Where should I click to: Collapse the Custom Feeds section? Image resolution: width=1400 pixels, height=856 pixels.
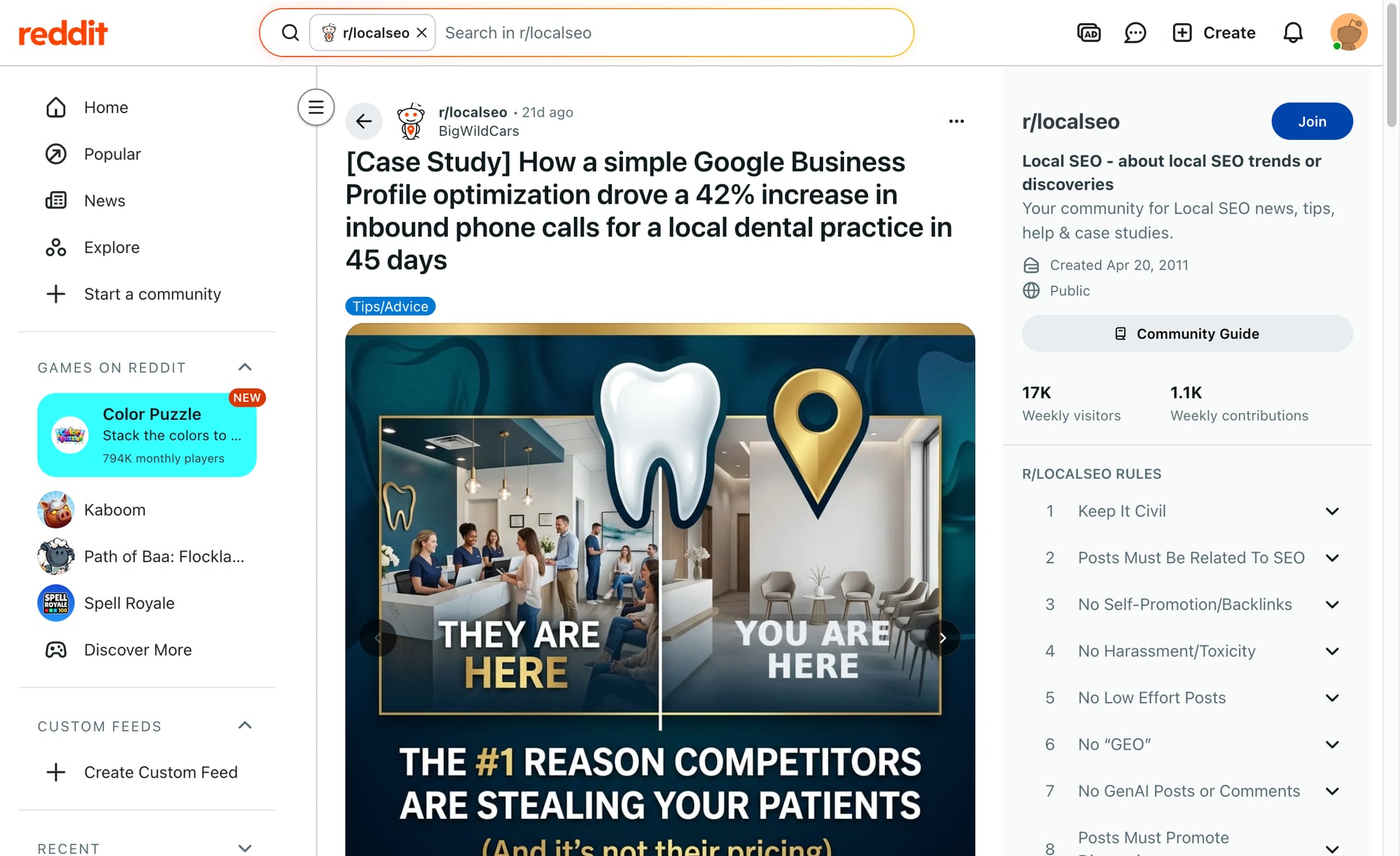point(244,726)
